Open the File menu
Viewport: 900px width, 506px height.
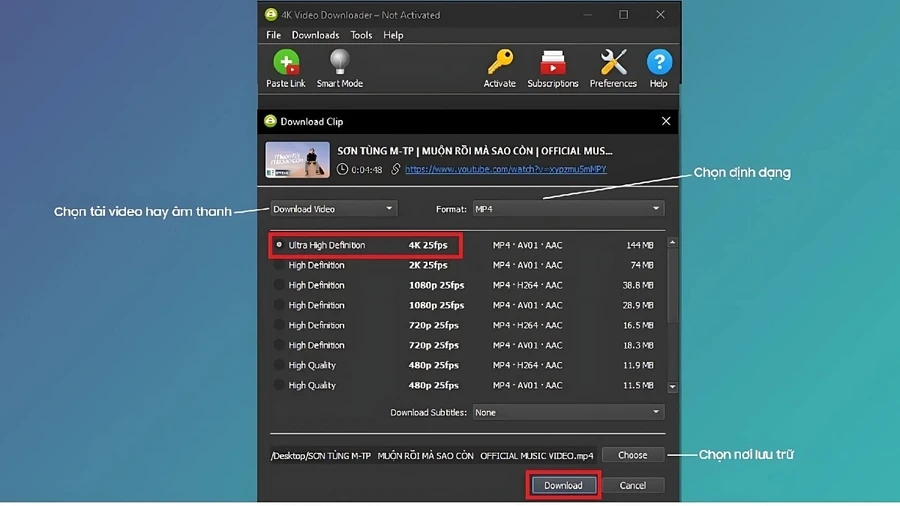point(273,35)
